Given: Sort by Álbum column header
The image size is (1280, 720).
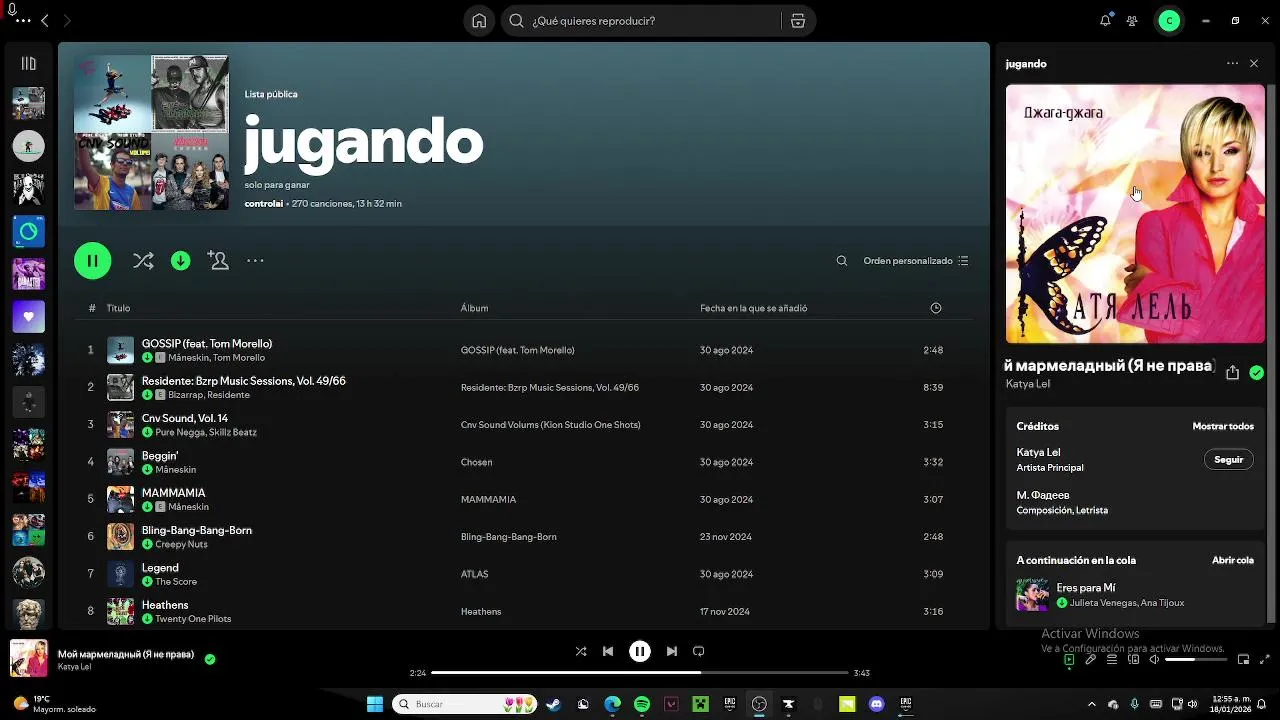Looking at the screenshot, I should (474, 308).
